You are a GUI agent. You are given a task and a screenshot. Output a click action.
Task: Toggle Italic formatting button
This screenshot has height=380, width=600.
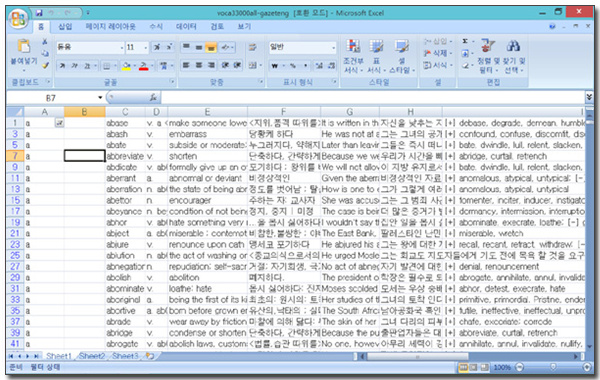(x=74, y=66)
